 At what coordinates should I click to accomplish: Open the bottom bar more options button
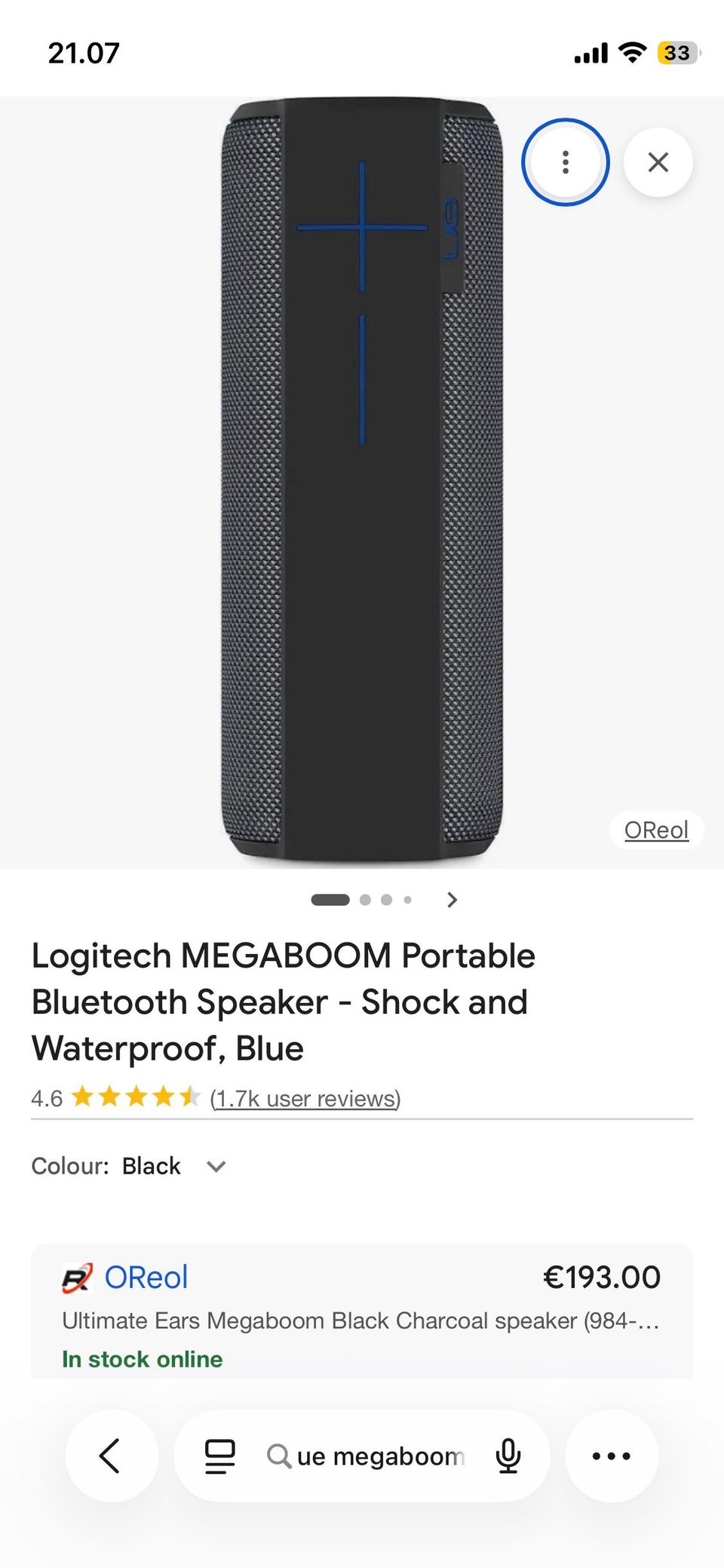pyautogui.click(x=611, y=1456)
